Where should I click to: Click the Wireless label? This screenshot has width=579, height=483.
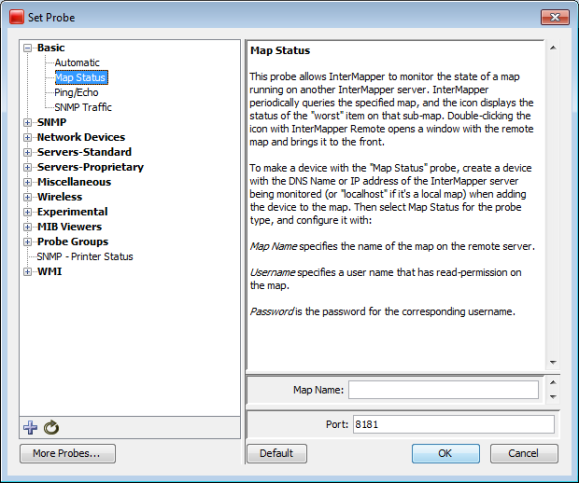point(59,197)
